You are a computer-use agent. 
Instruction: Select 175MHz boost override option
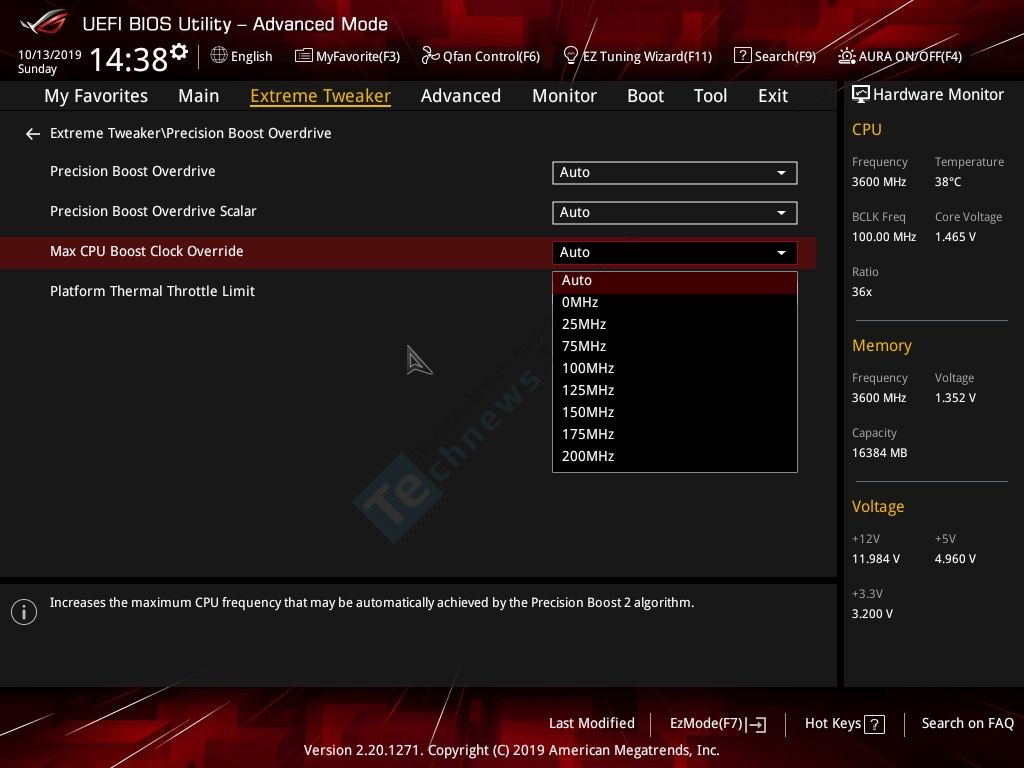(675, 434)
